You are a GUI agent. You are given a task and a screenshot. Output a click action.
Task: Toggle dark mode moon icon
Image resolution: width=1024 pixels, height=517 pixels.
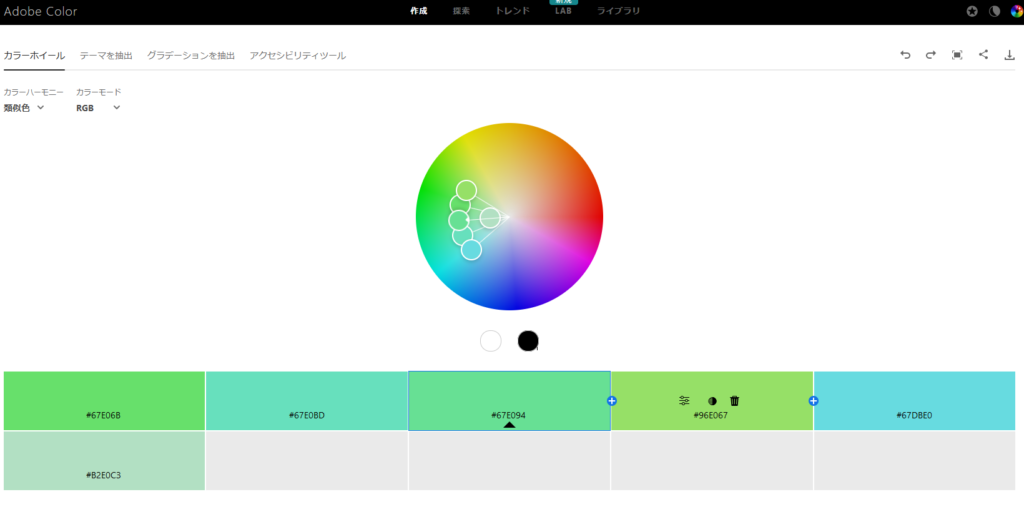click(995, 11)
